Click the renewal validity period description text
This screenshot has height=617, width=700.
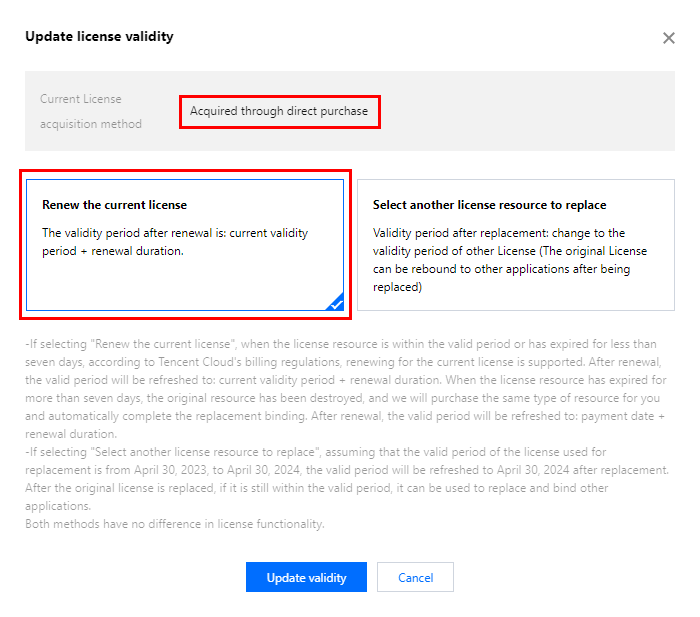[175, 242]
